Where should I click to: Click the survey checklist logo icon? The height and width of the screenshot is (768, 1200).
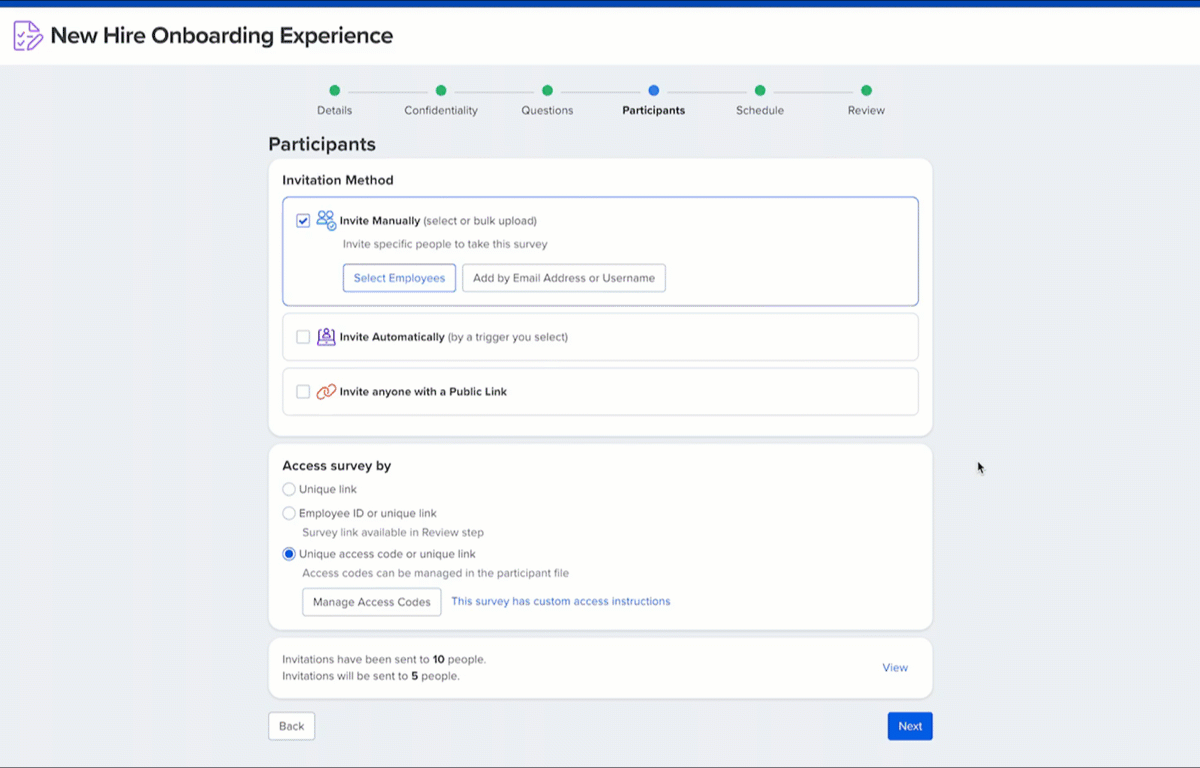coord(28,36)
